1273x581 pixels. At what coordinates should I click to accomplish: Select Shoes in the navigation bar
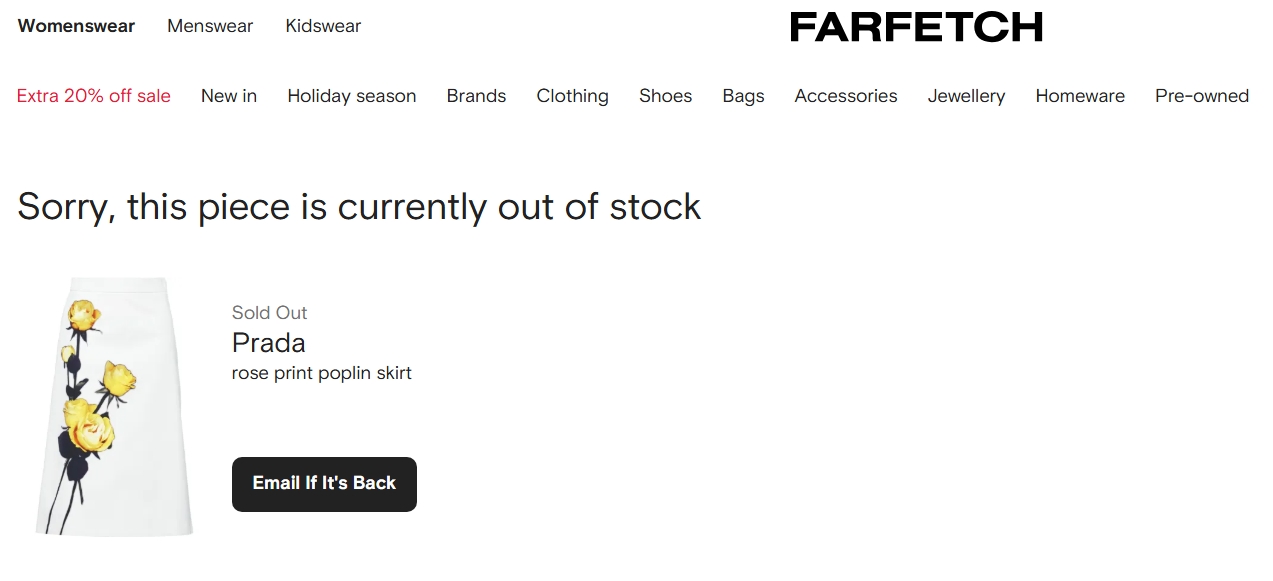(x=665, y=96)
